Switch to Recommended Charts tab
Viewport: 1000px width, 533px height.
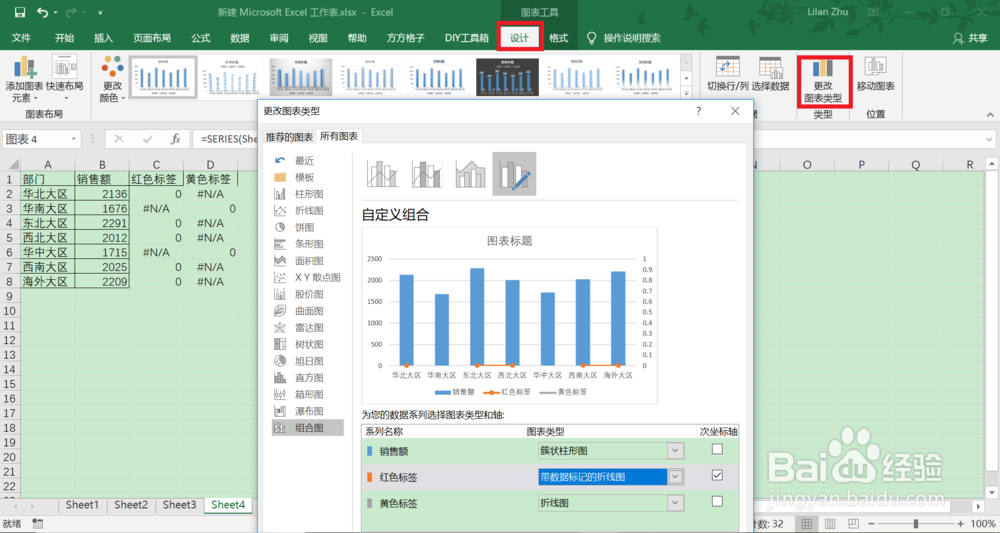290,137
